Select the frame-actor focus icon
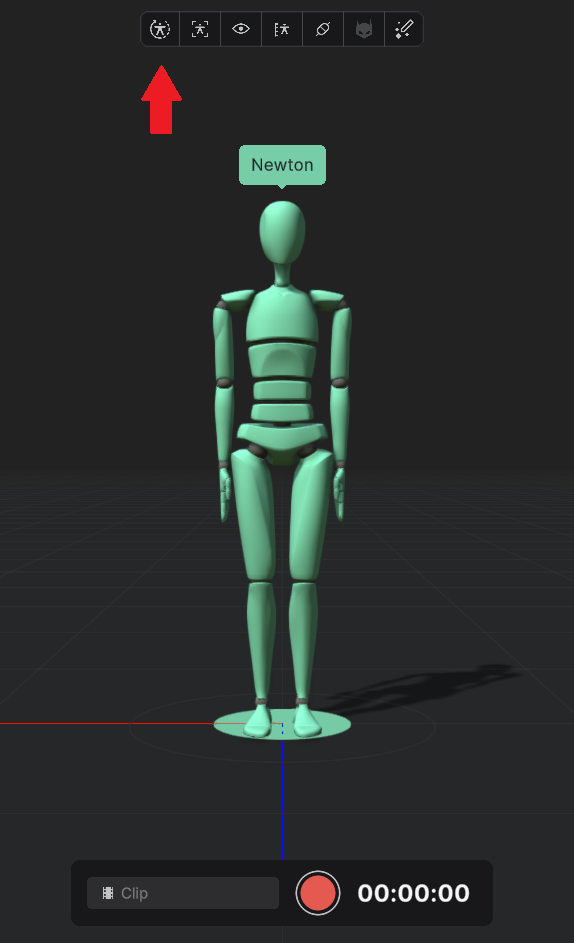 tap(200, 29)
